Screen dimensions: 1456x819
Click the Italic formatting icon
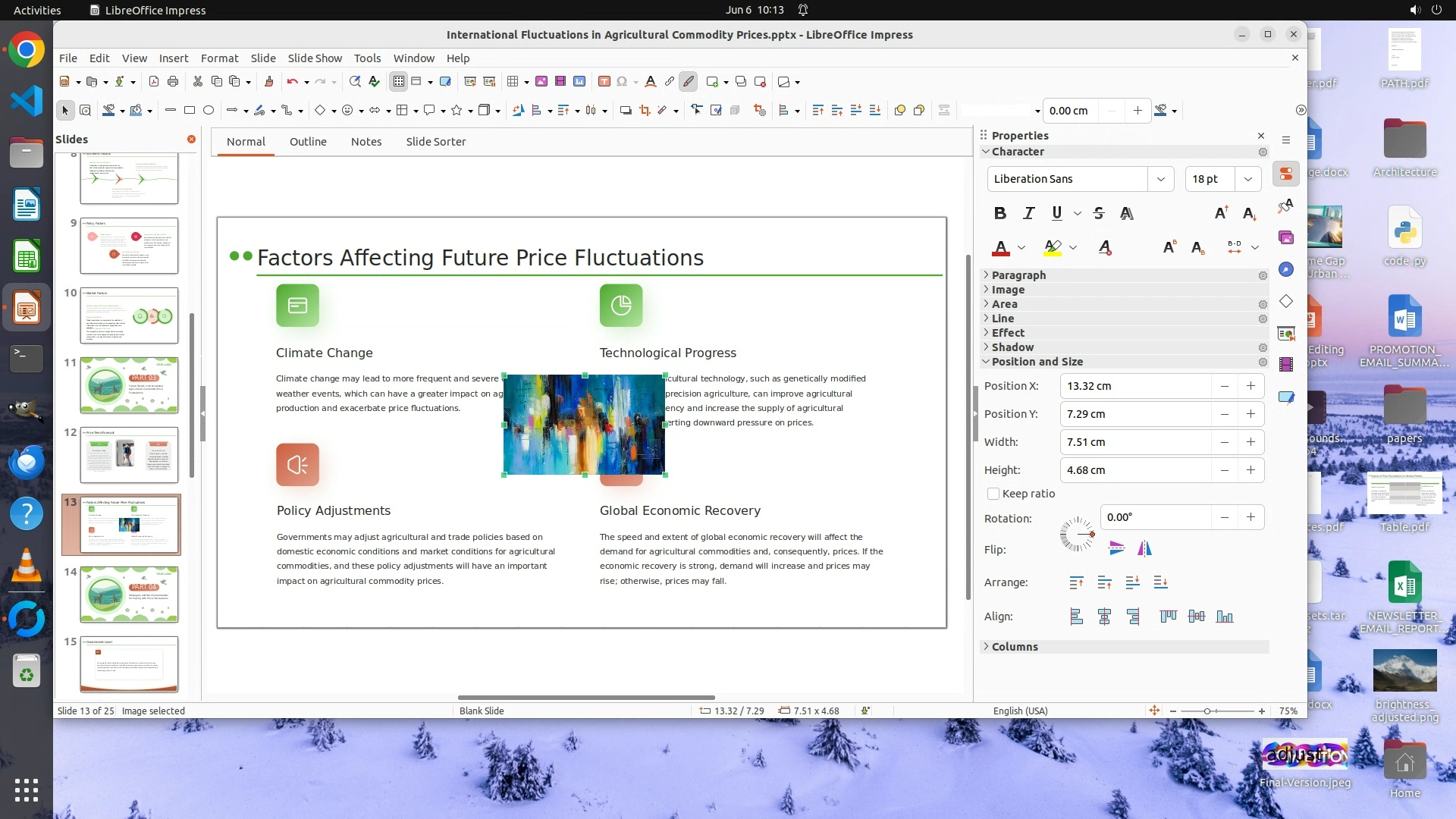[x=1028, y=213]
